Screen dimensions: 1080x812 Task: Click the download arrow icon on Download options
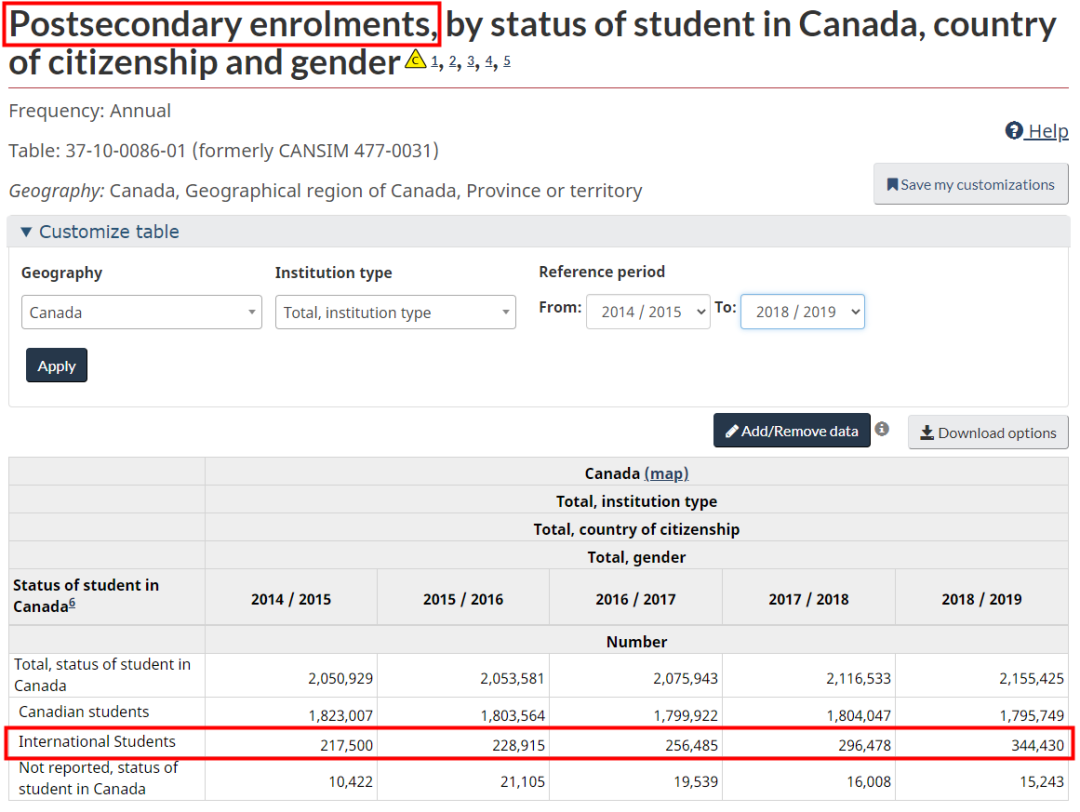pyautogui.click(x=927, y=433)
